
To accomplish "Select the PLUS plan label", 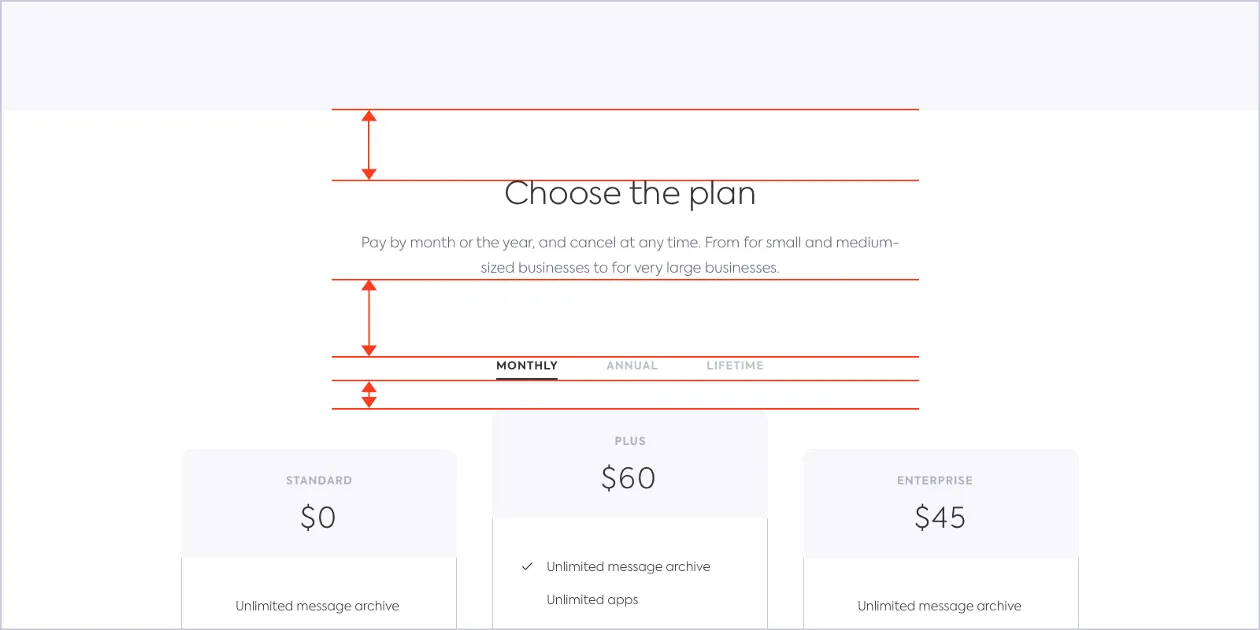I will [x=630, y=441].
